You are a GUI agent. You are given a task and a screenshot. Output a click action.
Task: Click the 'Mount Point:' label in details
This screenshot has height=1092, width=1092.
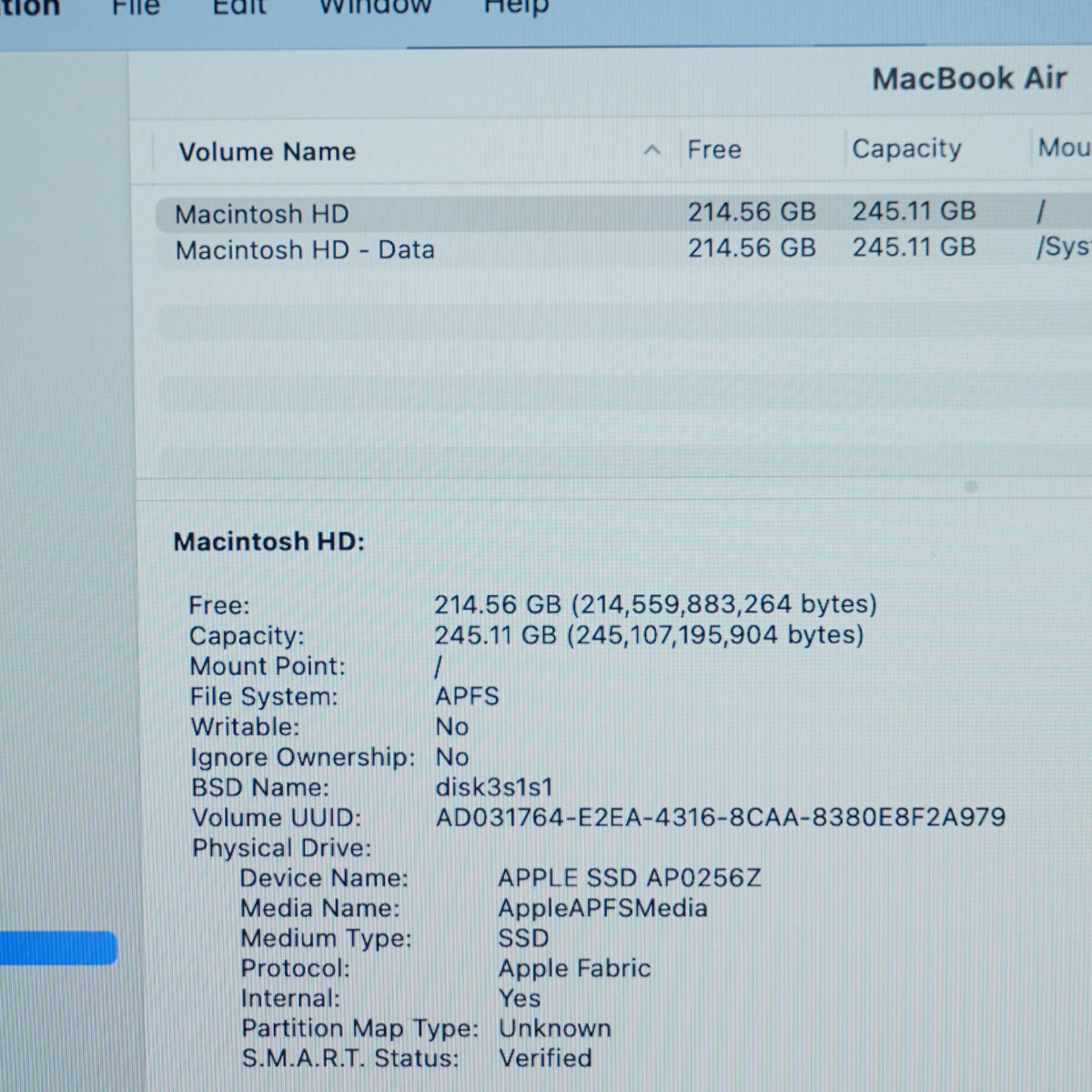pos(268,666)
